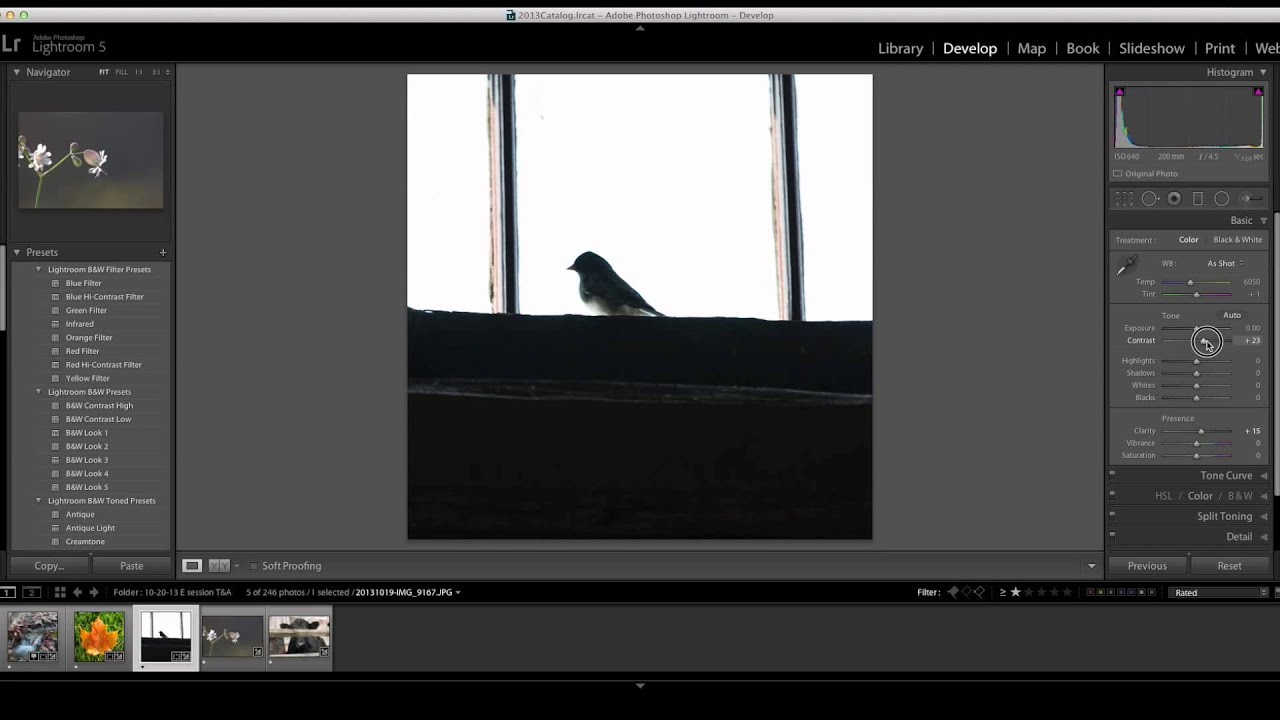
Task: Collapse Lightroom B&W Filter Presets folder
Action: (39, 269)
